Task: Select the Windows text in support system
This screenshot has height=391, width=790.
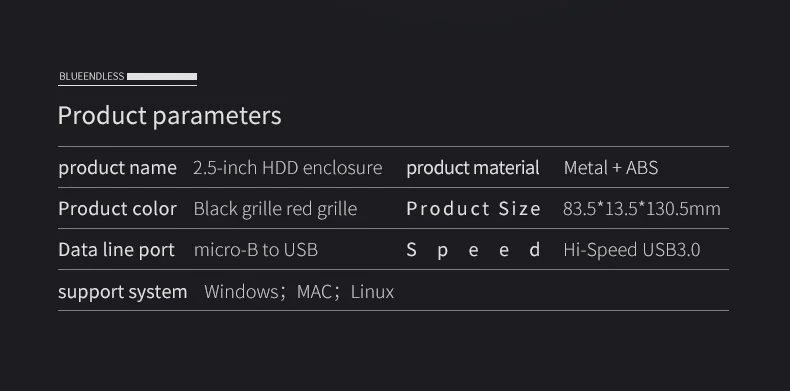Action: (241, 292)
